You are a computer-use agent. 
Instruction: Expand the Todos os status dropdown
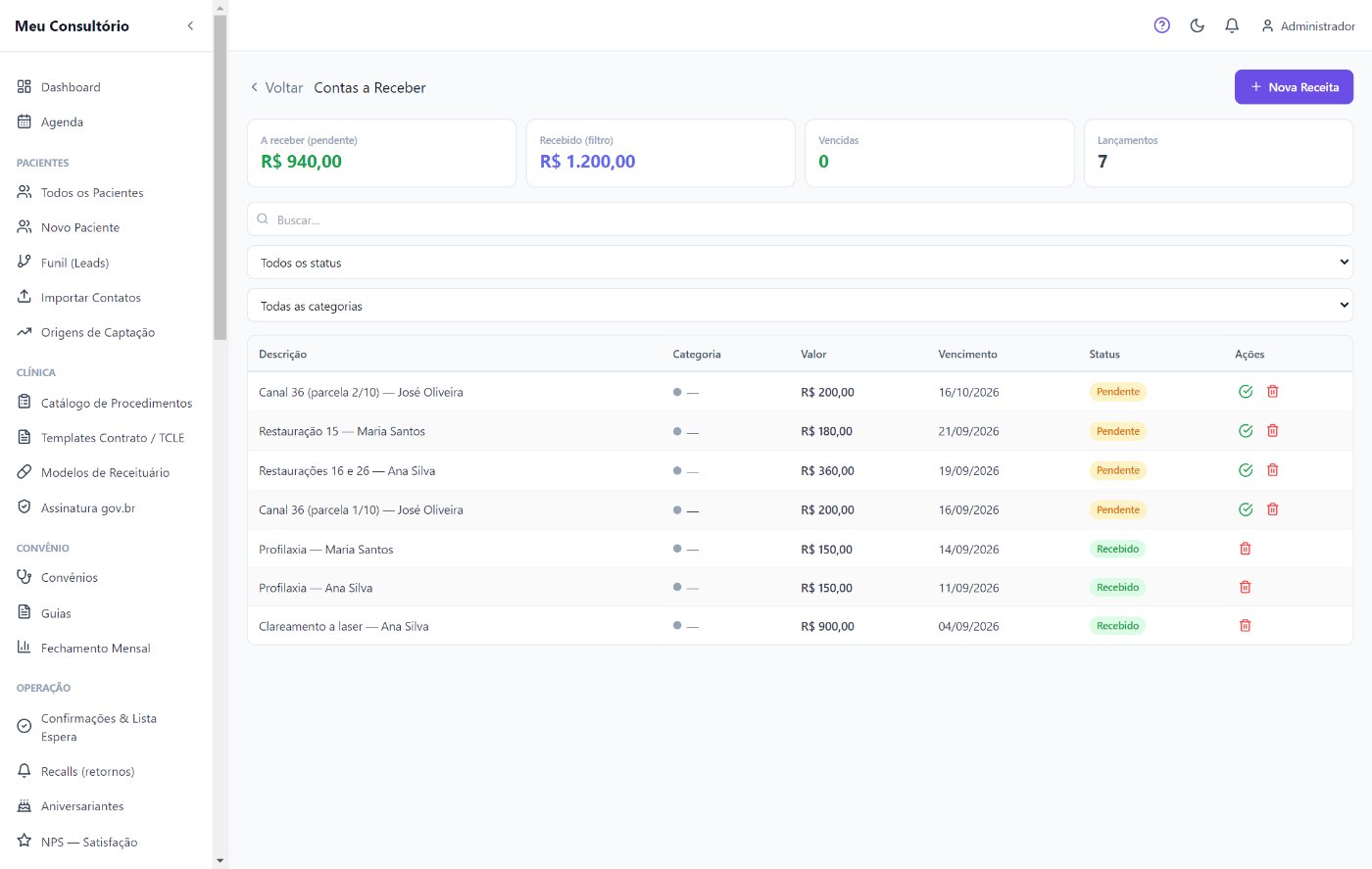800,263
